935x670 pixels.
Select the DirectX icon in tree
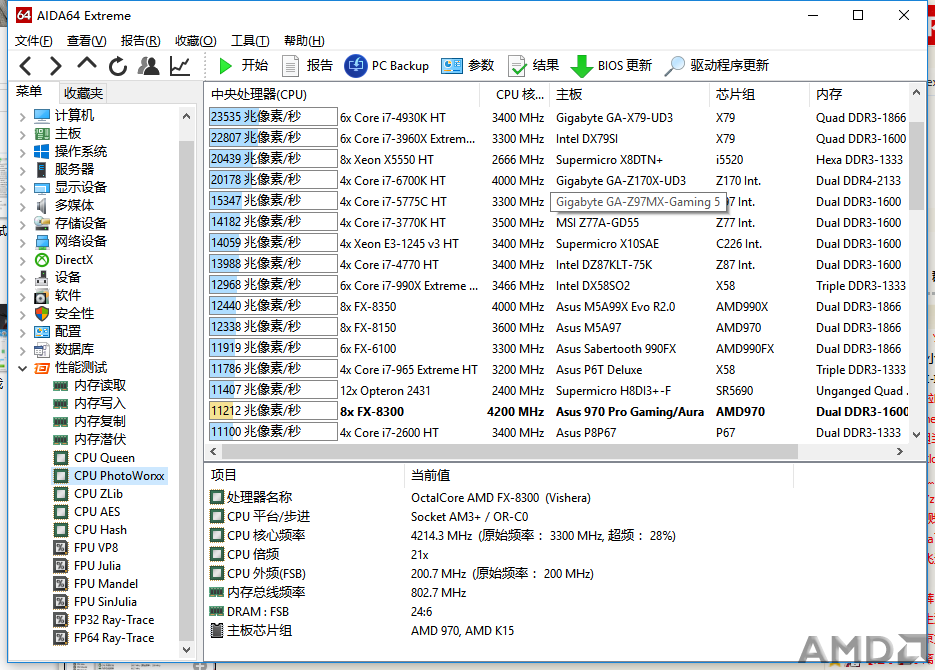42,260
